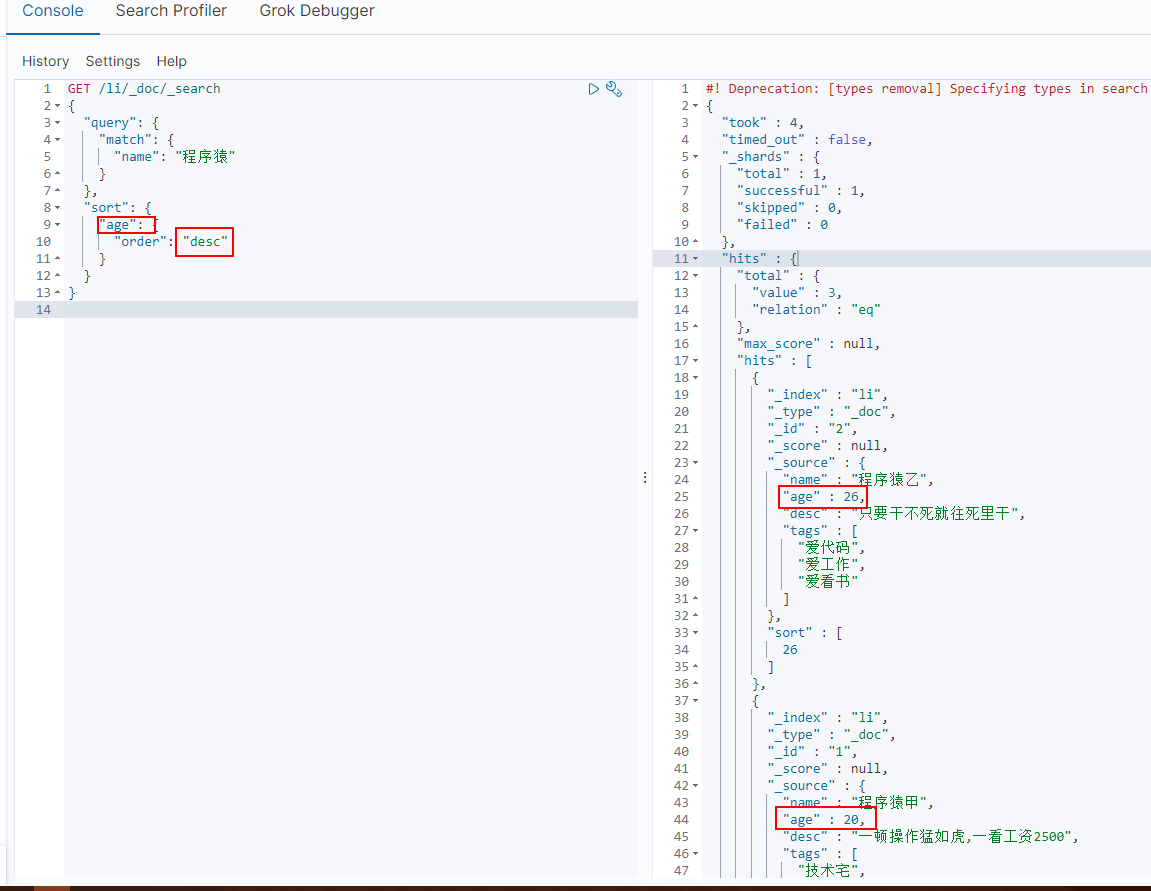Click "value" : 3 in the response
This screenshot has width=1151, height=891.
point(796,293)
